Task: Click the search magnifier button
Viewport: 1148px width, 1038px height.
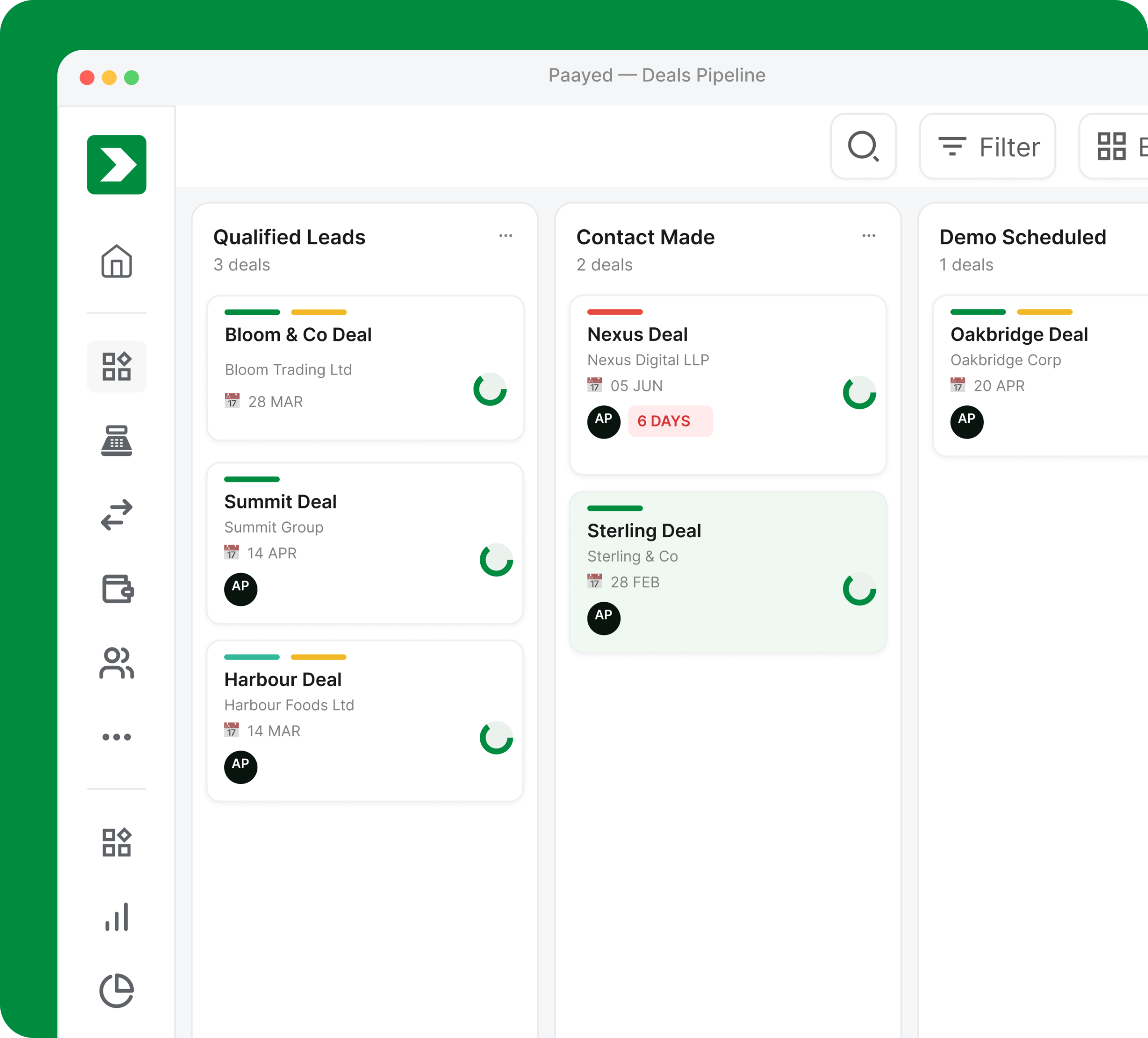Action: click(863, 146)
